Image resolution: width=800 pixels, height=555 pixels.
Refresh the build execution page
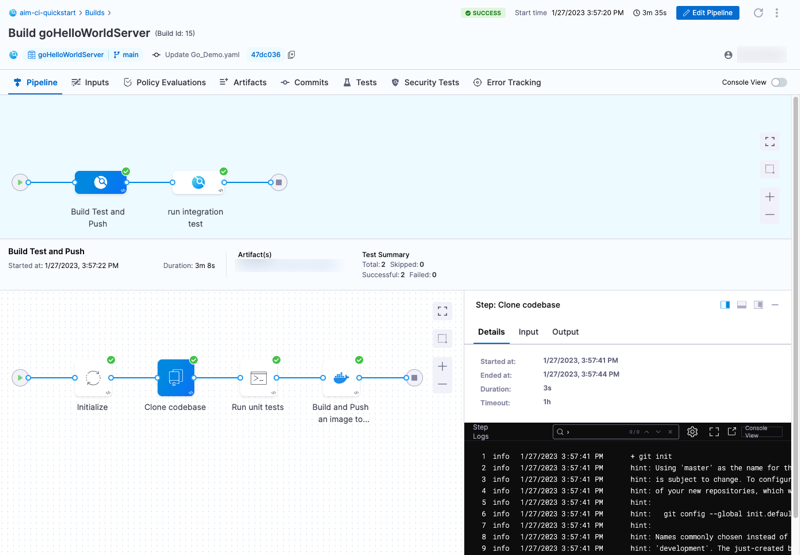click(x=758, y=13)
